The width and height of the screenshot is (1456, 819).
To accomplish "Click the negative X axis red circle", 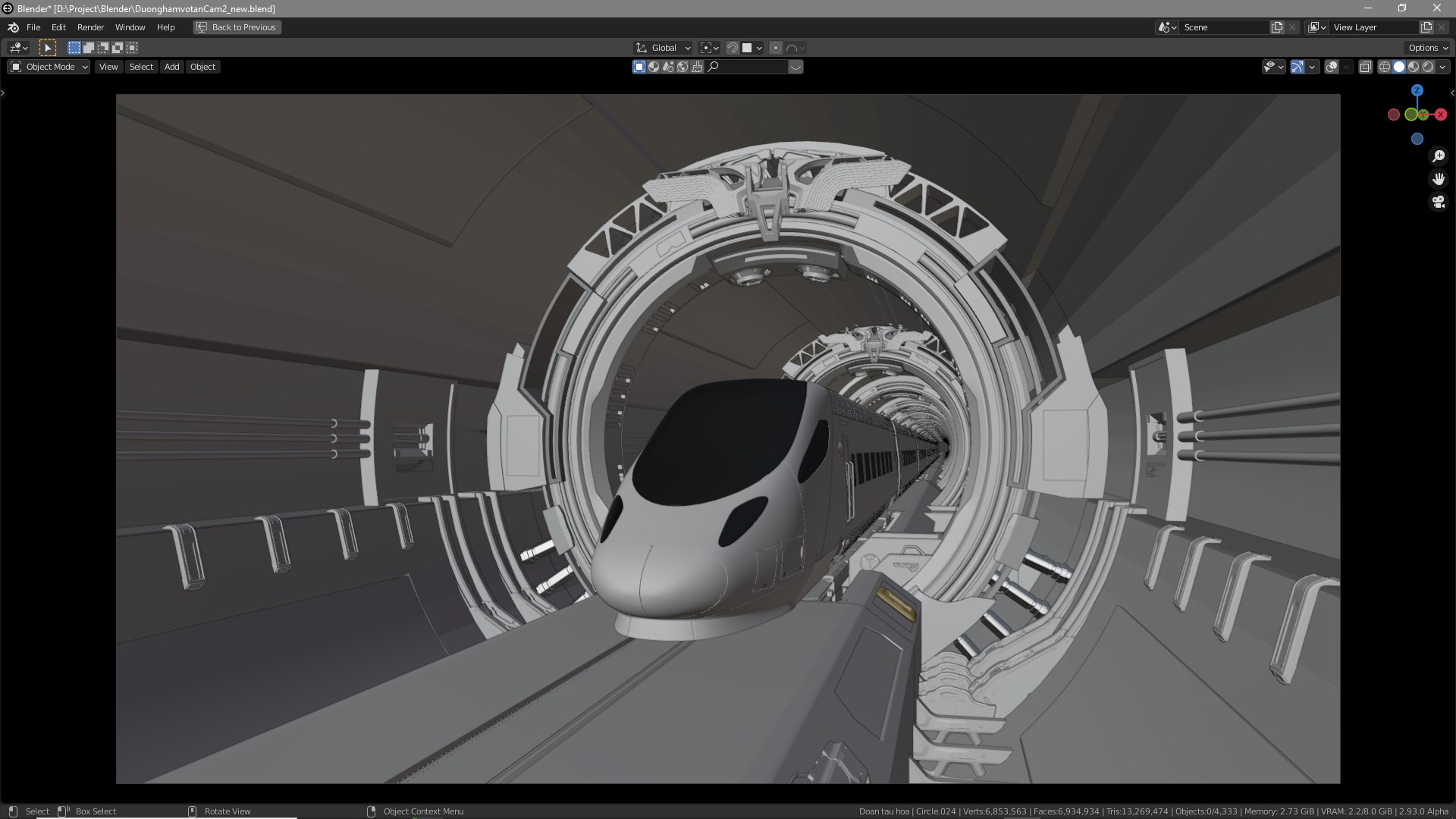I will tap(1394, 115).
